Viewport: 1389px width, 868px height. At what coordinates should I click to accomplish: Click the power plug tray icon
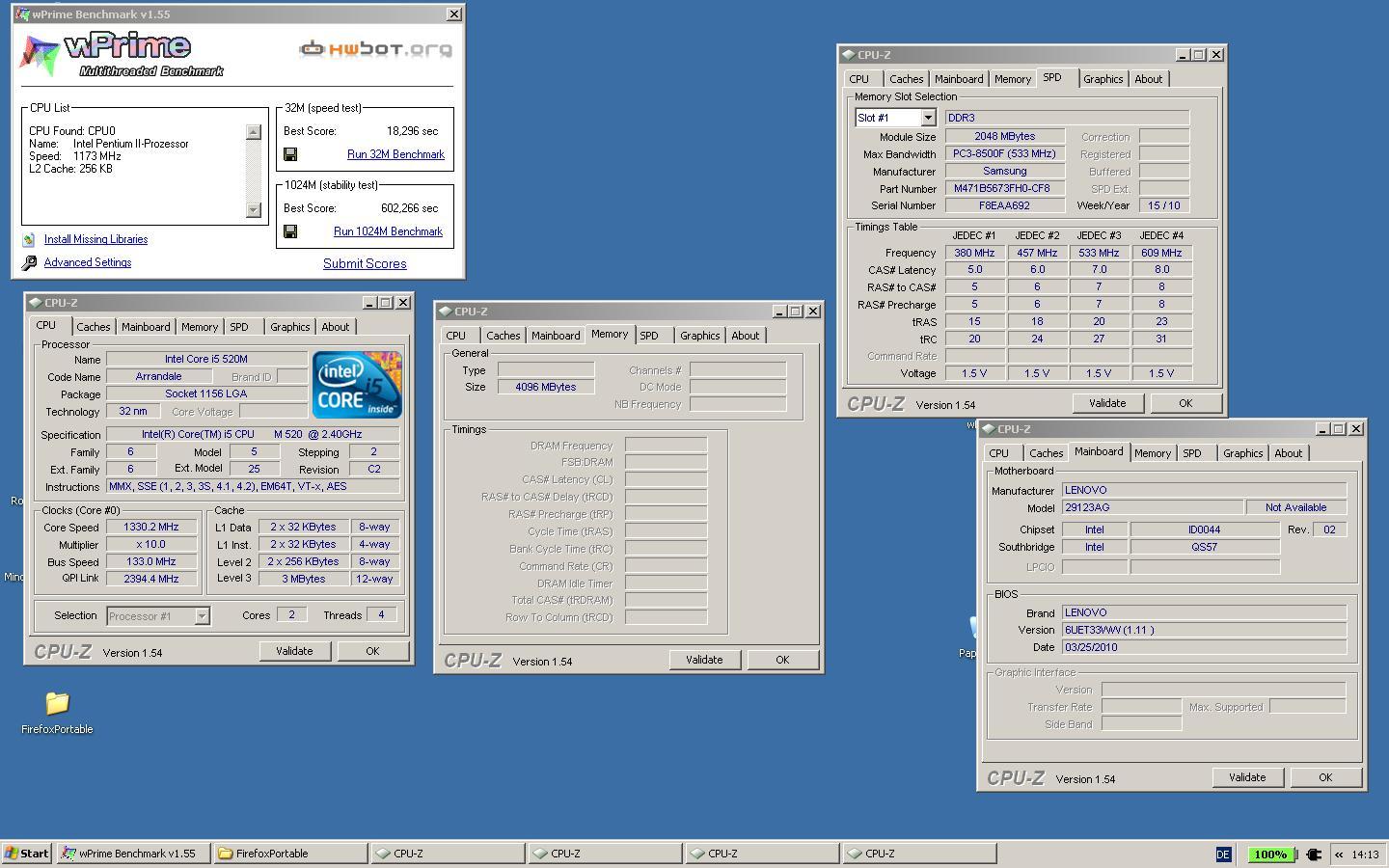[x=1314, y=854]
